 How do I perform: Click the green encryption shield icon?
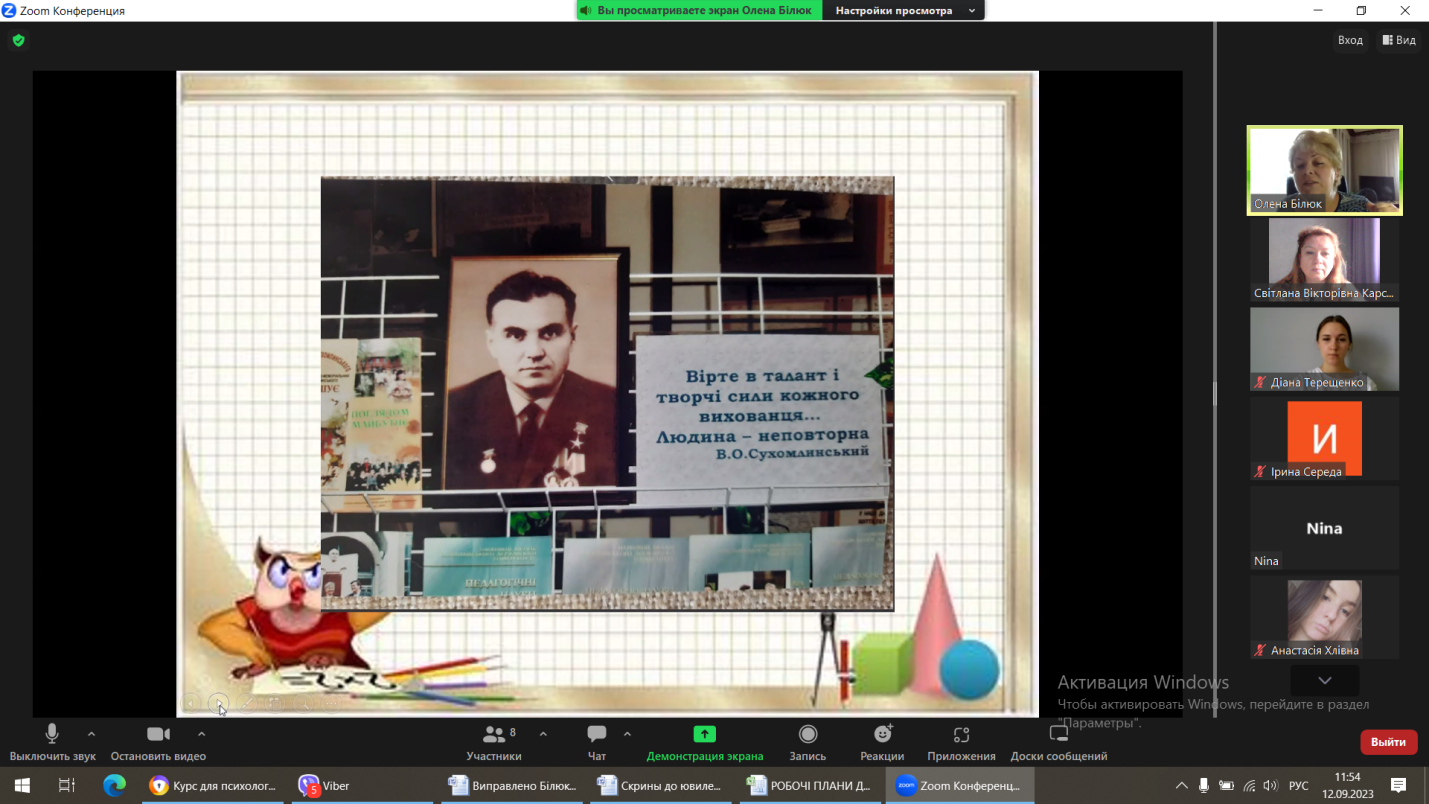[x=18, y=41]
